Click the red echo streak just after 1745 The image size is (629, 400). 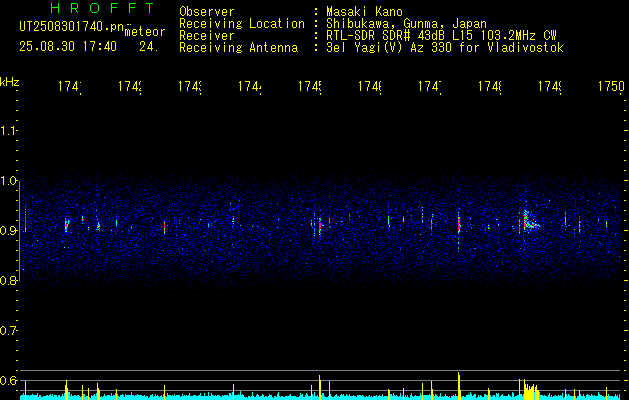point(320,227)
